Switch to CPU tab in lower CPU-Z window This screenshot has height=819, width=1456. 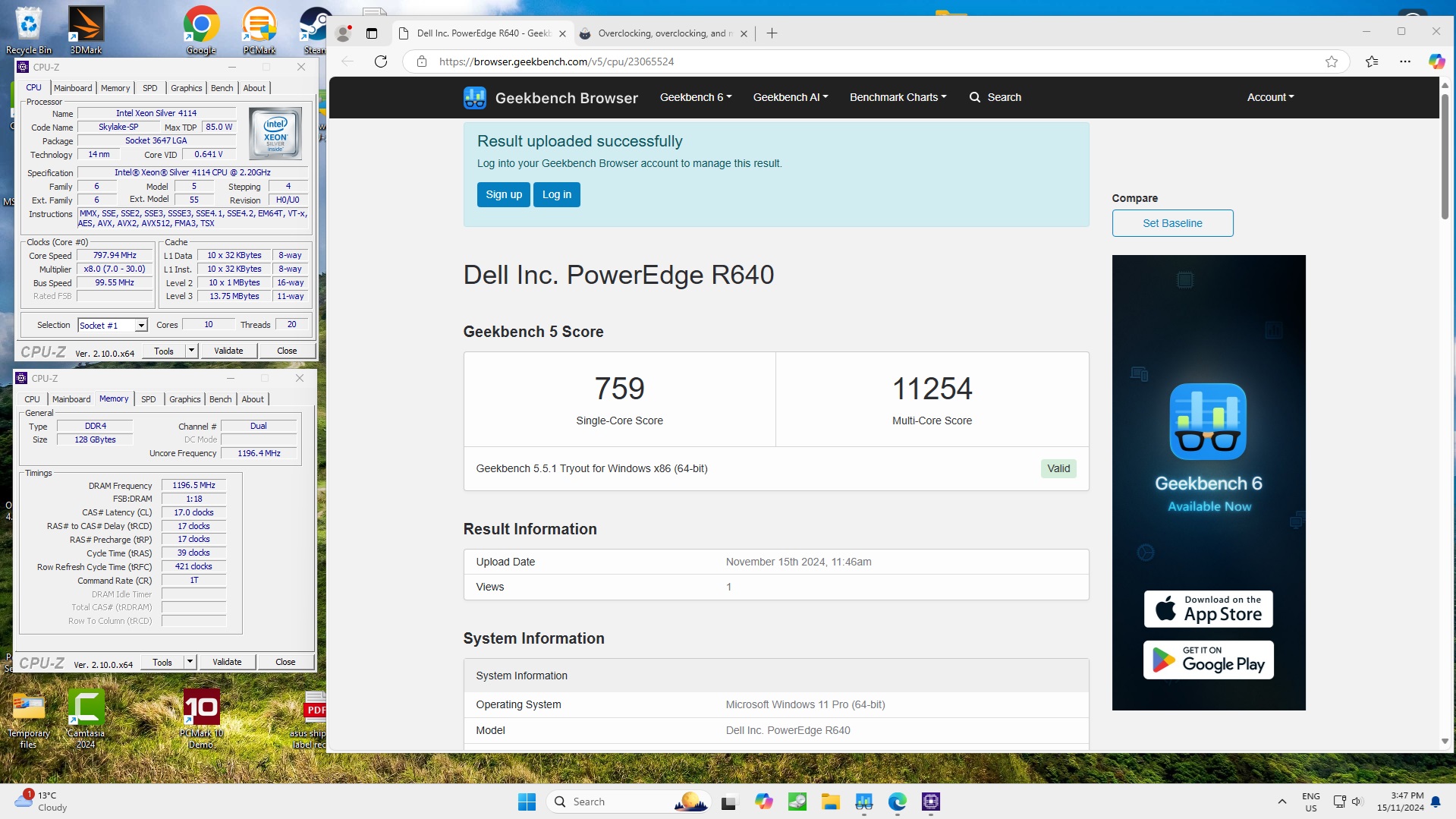coord(33,399)
